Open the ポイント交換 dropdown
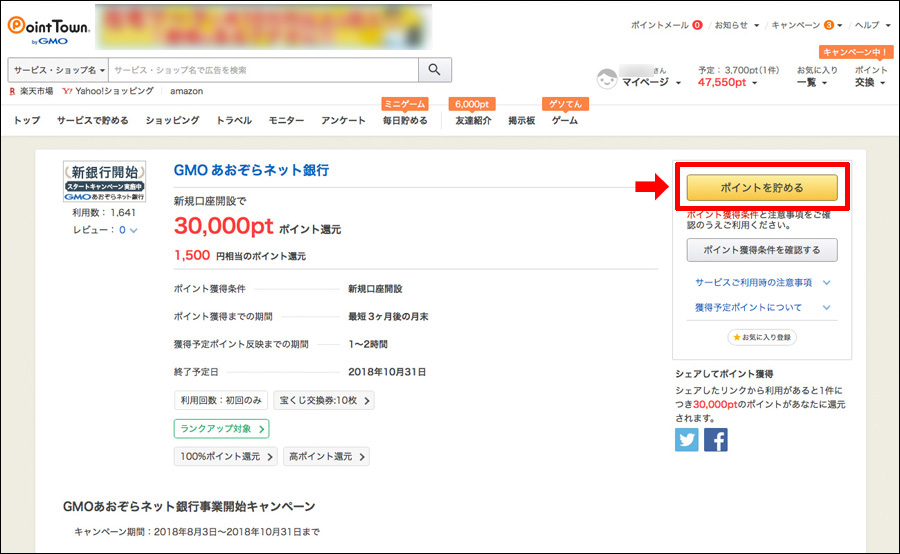This screenshot has width=900, height=554. point(870,77)
